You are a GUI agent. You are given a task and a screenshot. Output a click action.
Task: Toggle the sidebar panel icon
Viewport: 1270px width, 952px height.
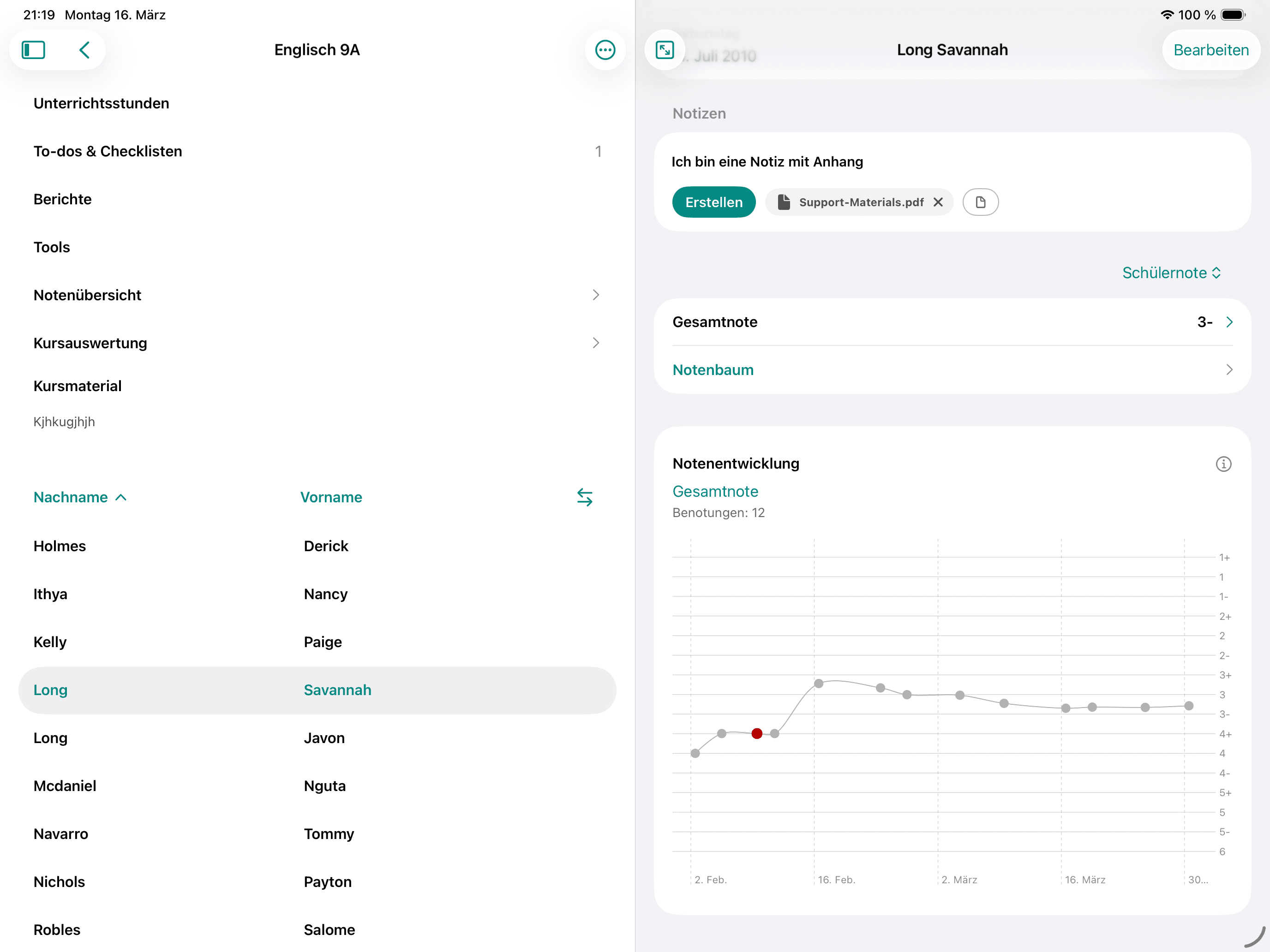pos(33,50)
